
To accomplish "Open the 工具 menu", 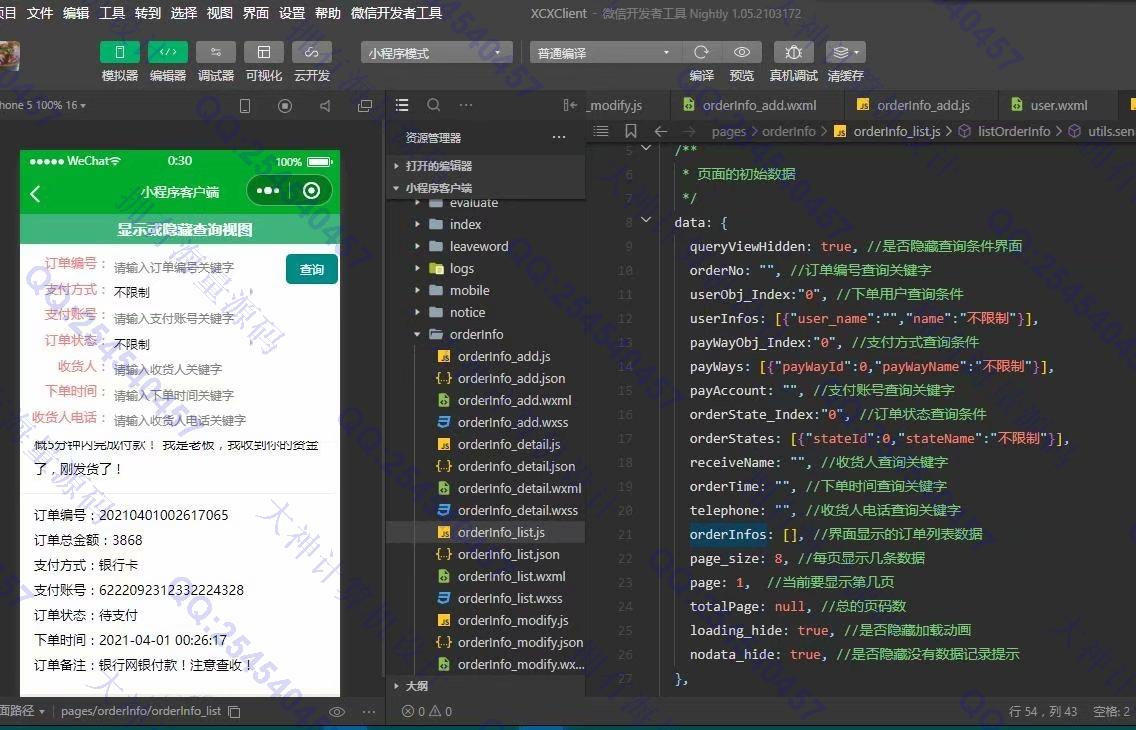I will coord(112,13).
